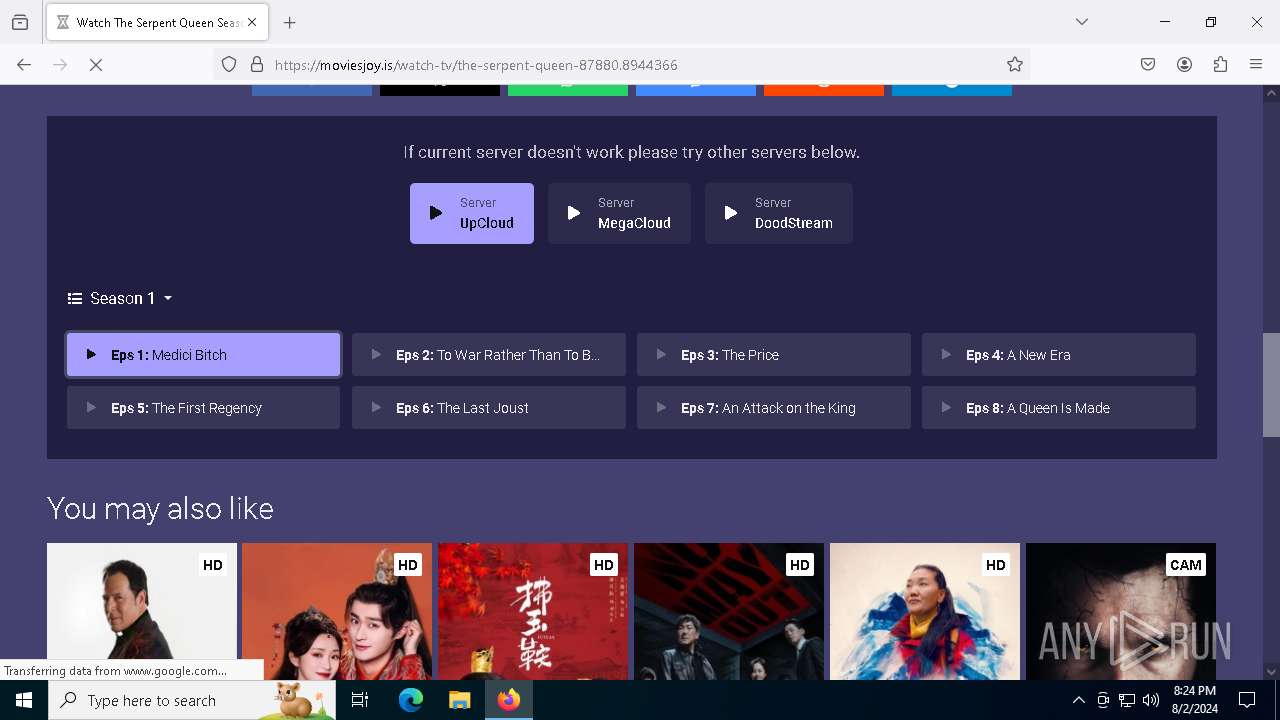Go back to the previous page
Viewport: 1280px width, 720px height.
click(24, 65)
